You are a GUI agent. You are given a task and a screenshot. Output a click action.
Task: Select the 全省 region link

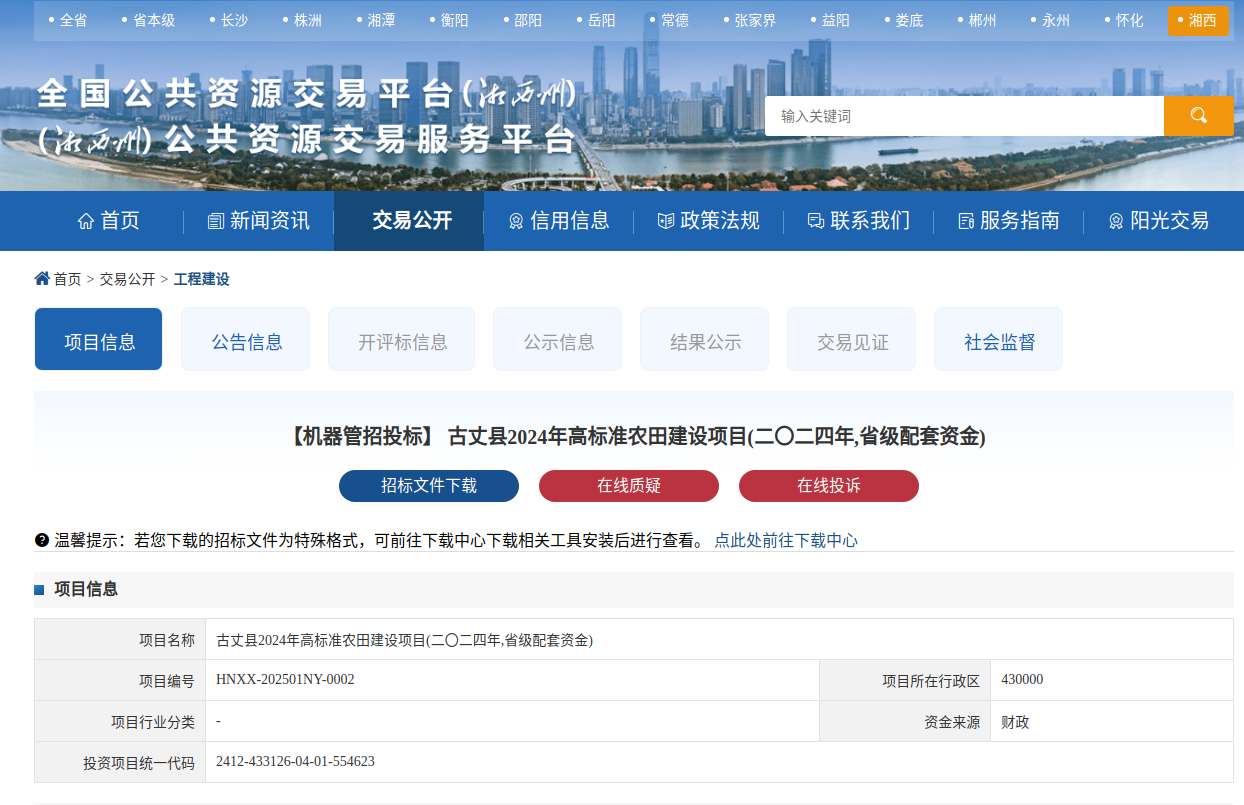click(x=73, y=20)
